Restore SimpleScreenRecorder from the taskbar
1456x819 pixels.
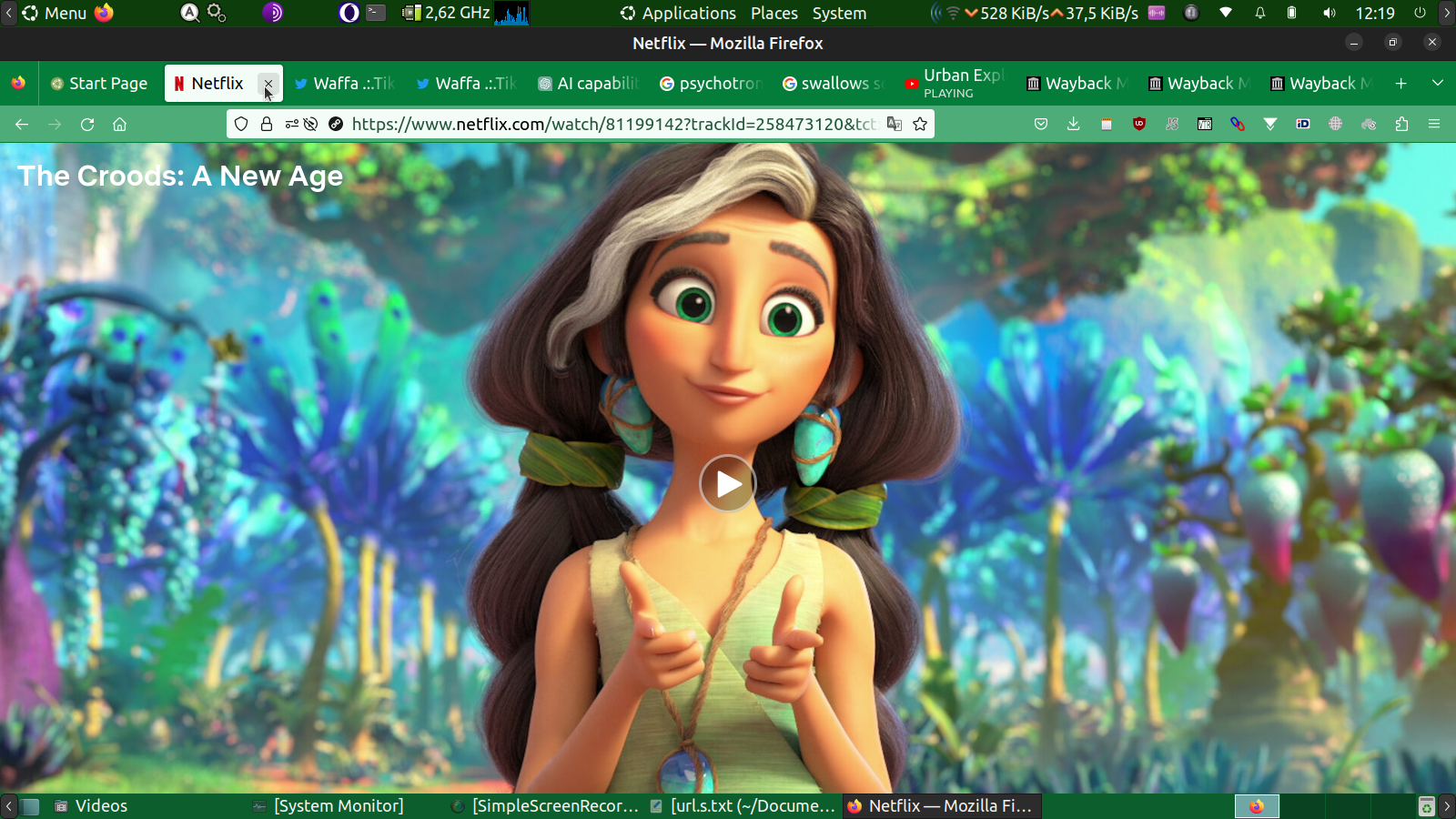pos(546,805)
